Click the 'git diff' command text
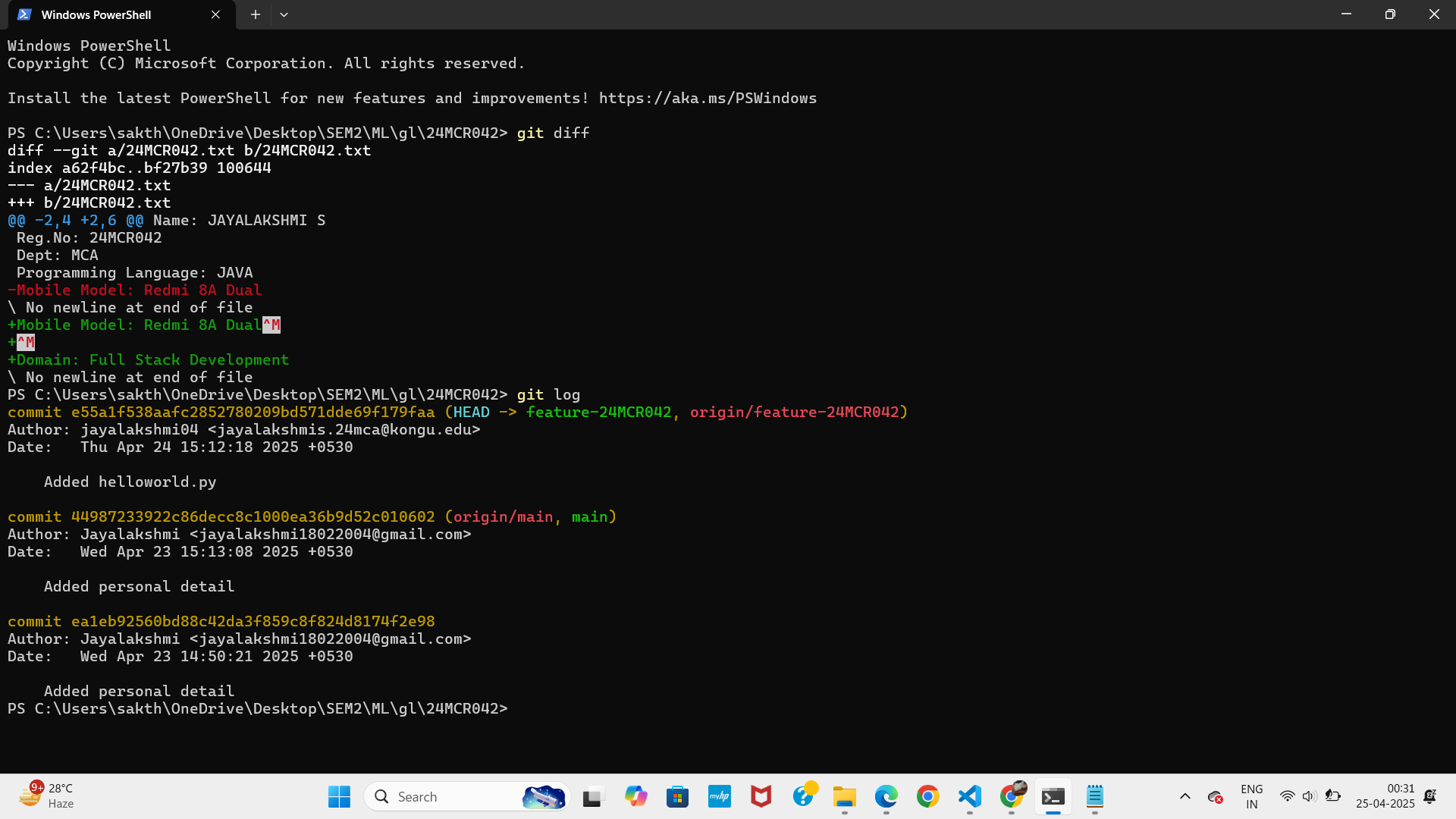Image resolution: width=1456 pixels, height=819 pixels. pyautogui.click(x=554, y=133)
